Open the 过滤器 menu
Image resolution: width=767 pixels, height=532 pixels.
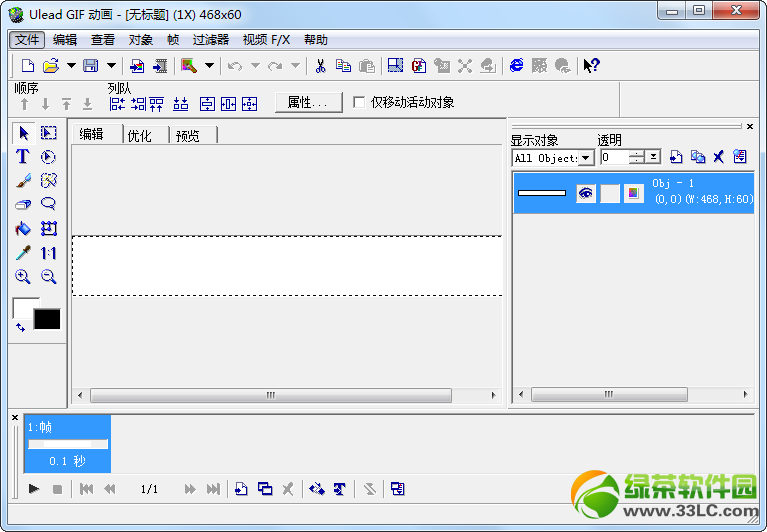point(211,40)
